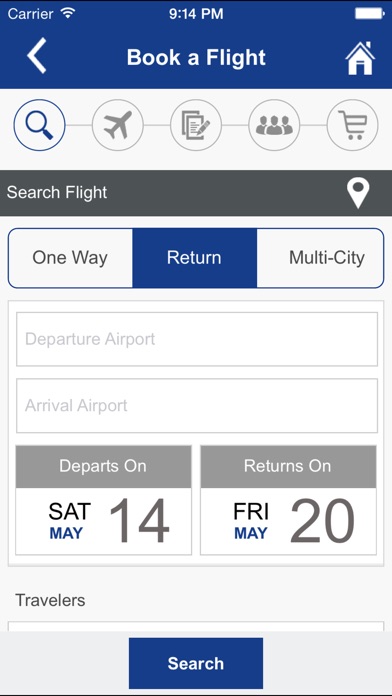This screenshot has width=392, height=696.
Task: Switch to One Way trip type
Action: tap(70, 258)
